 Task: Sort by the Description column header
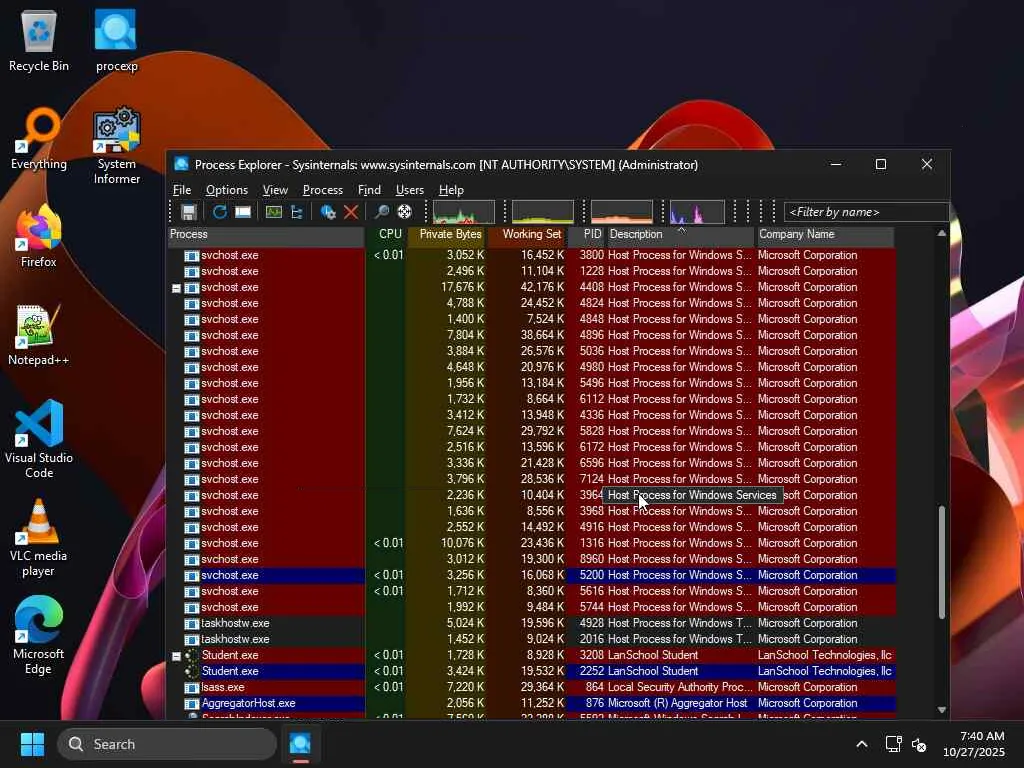point(681,234)
